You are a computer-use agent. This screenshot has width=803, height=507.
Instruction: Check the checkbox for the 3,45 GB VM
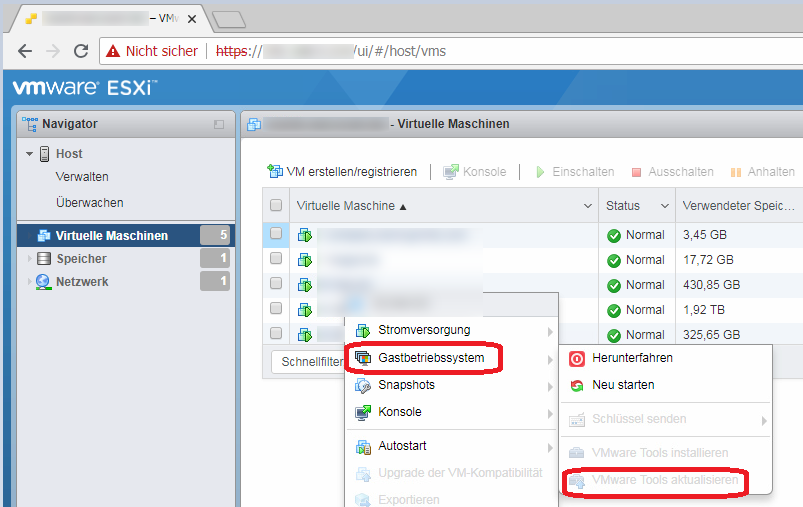[276, 235]
